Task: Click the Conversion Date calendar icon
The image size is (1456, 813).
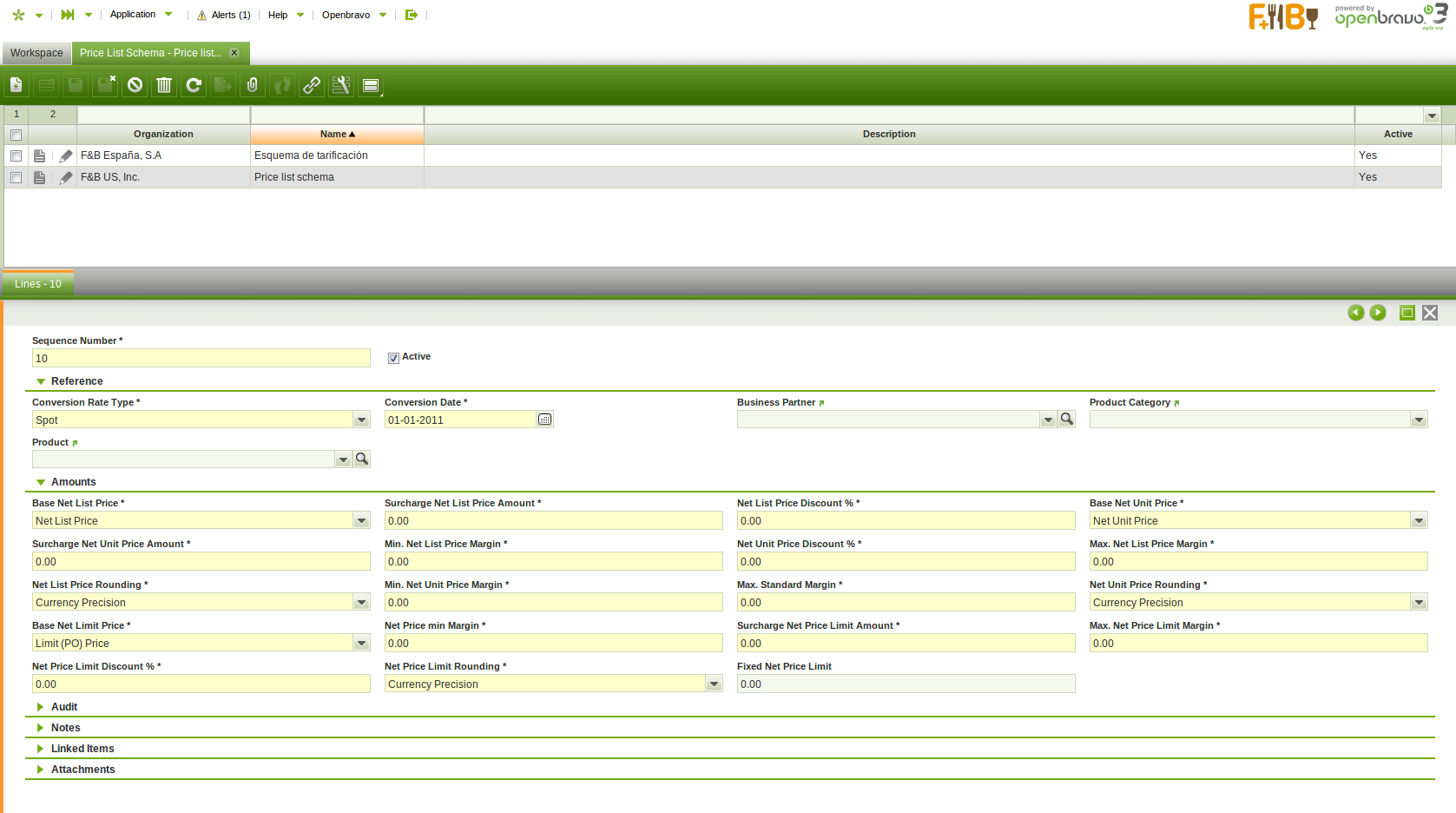Action: point(544,420)
